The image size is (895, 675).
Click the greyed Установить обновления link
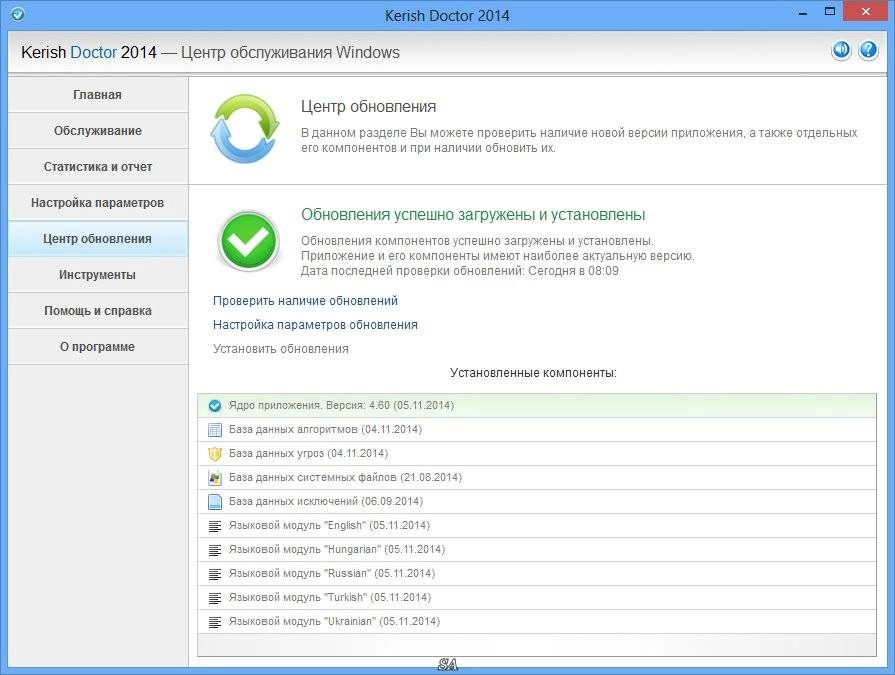click(x=280, y=349)
